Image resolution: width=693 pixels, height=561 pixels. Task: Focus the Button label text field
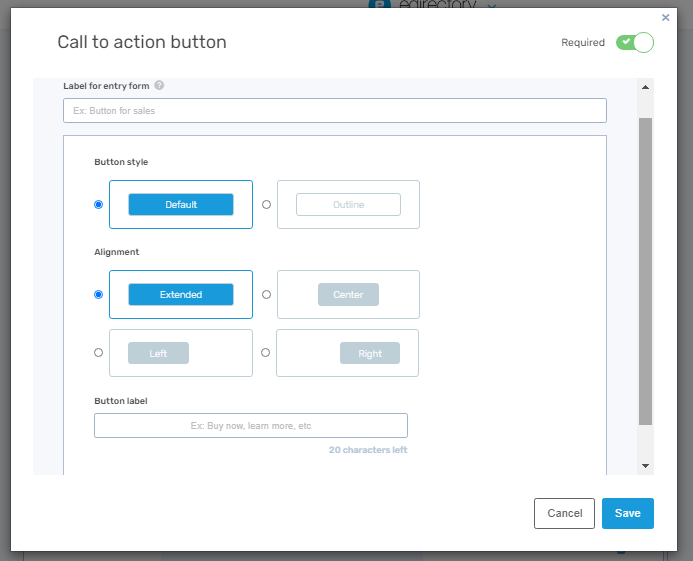point(251,426)
